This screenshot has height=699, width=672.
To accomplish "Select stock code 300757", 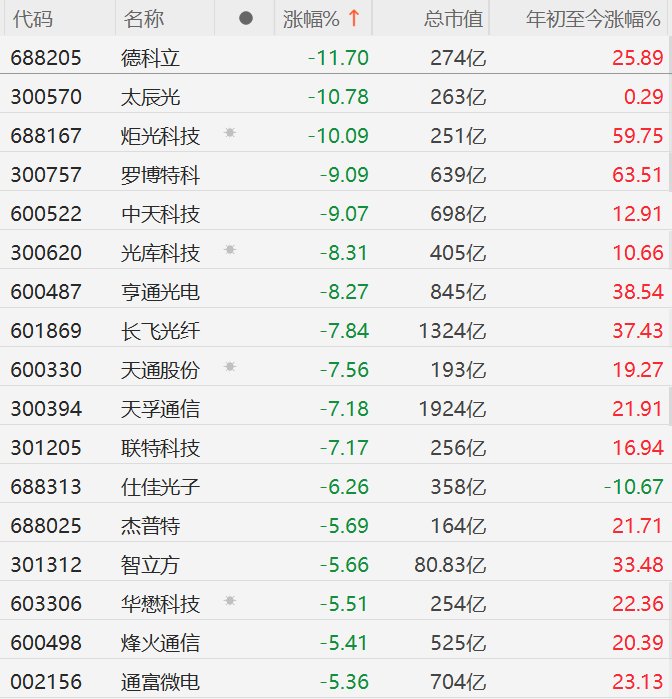I will coord(46,175).
